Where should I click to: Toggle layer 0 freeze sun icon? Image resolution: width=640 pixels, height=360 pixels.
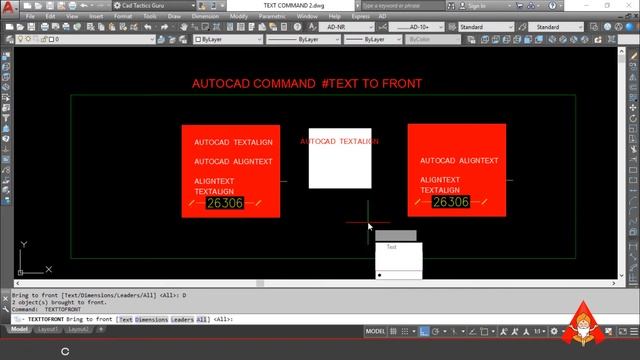point(28,39)
